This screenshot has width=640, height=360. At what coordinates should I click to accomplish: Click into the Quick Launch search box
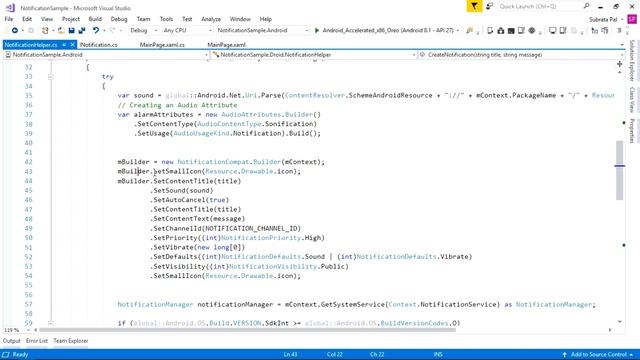click(x=540, y=6)
